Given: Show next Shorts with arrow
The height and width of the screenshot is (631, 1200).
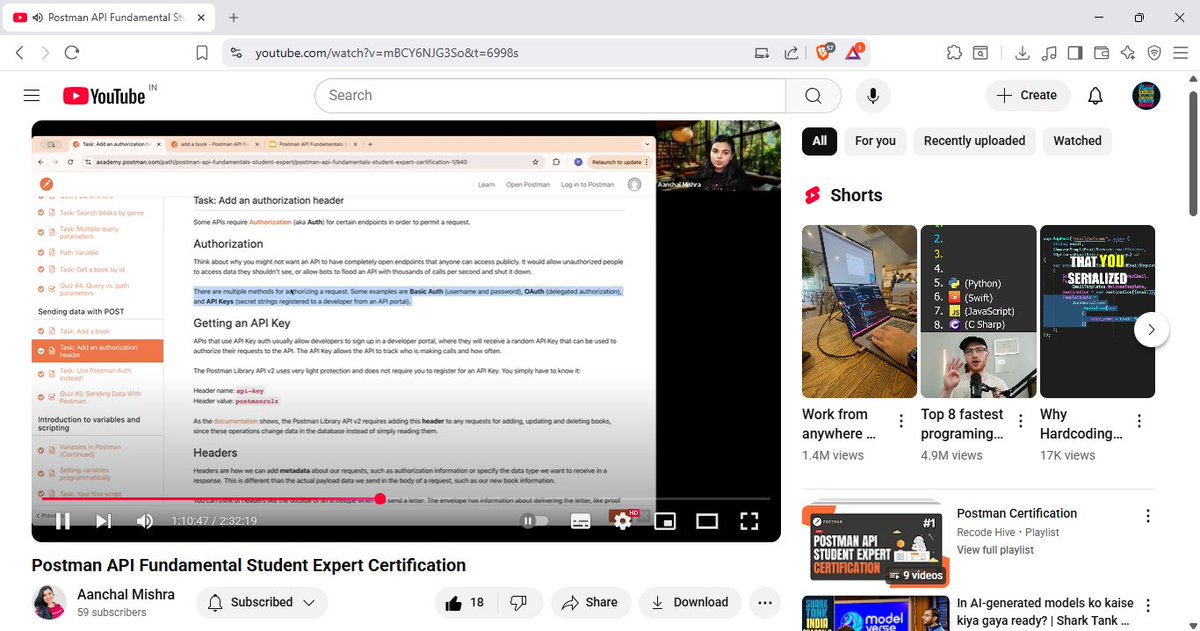Looking at the screenshot, I should click(1152, 329).
